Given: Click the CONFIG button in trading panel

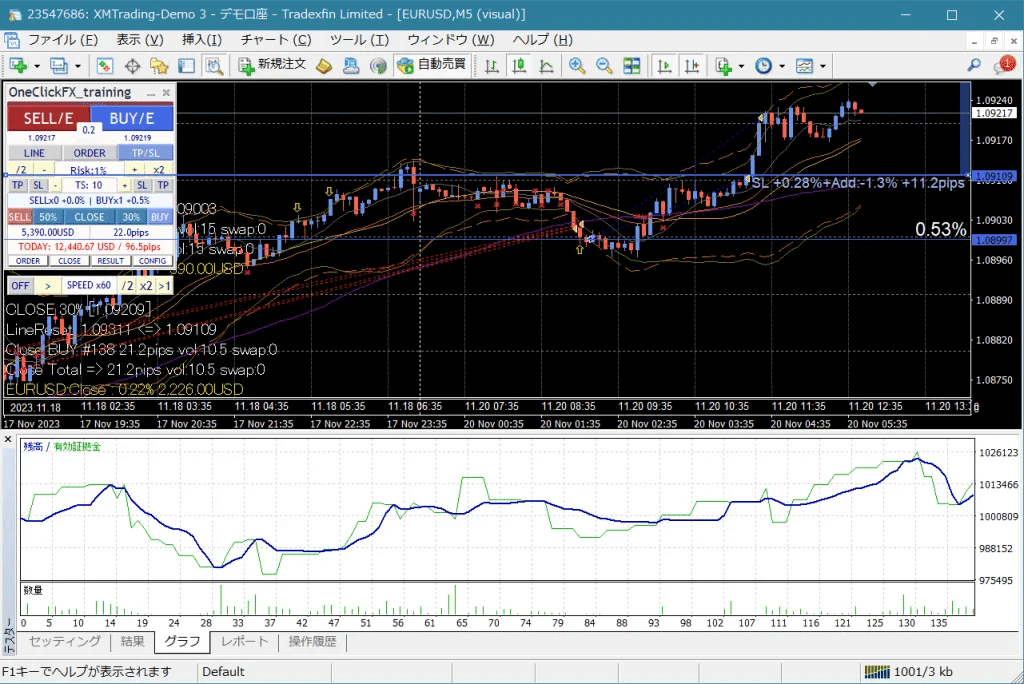Looking at the screenshot, I should (153, 261).
